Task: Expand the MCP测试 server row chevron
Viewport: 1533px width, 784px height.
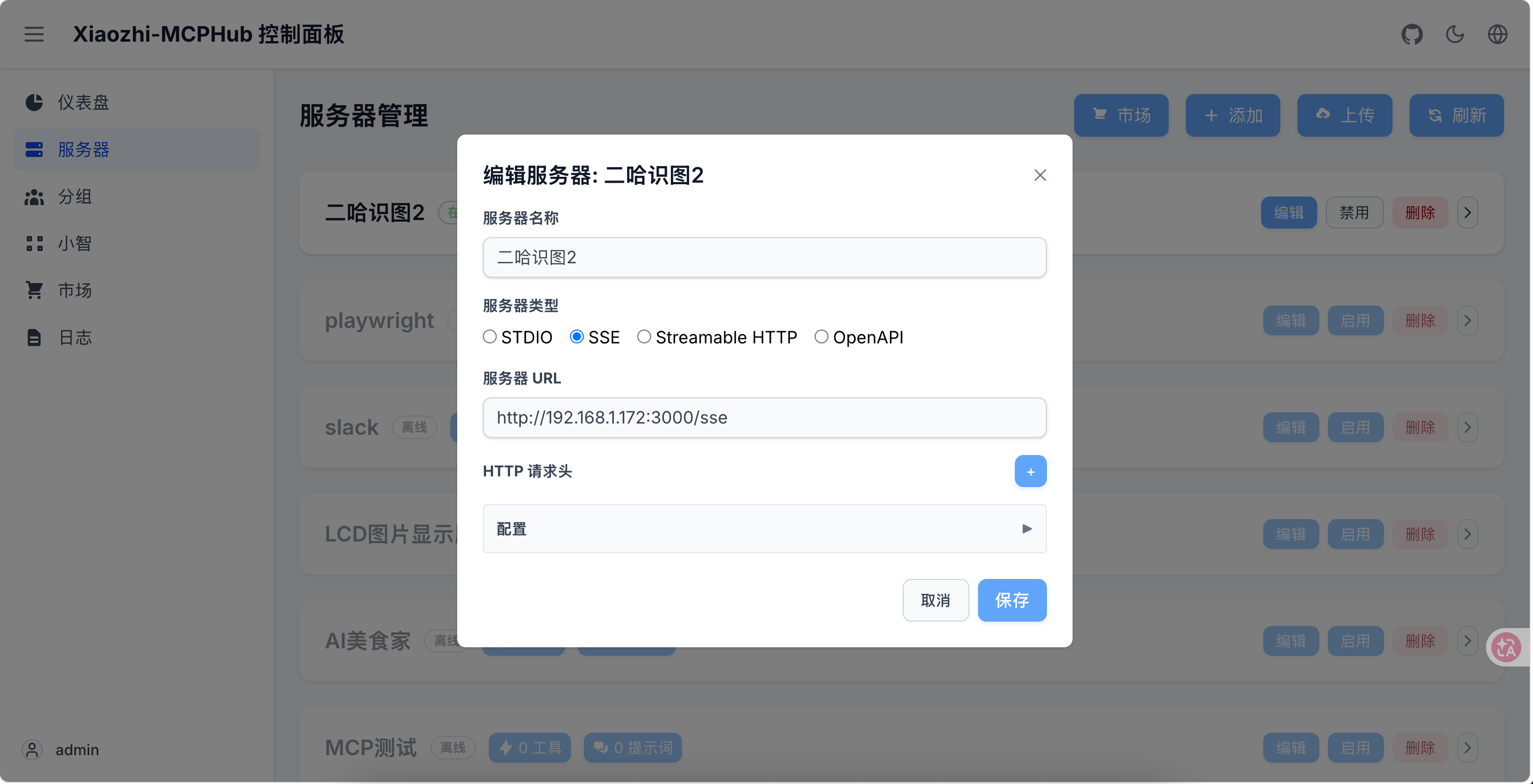Action: coord(1467,748)
